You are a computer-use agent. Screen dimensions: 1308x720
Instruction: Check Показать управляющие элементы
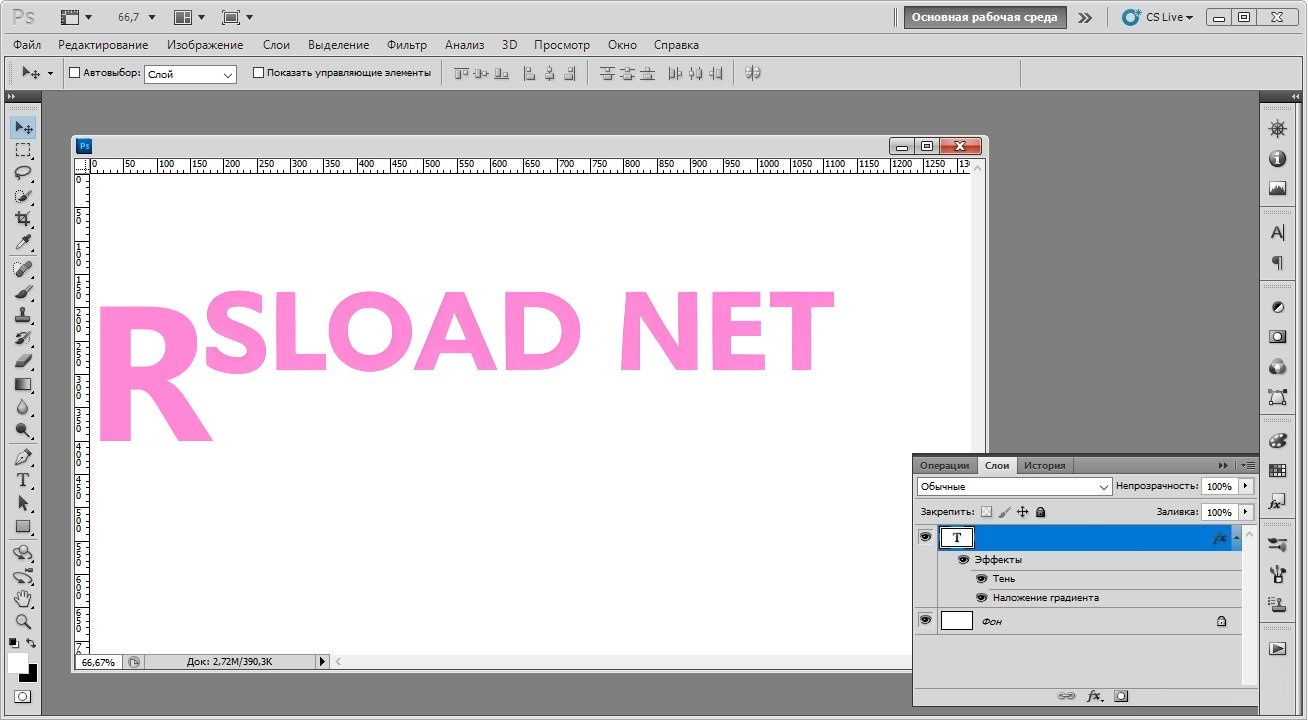(x=258, y=73)
